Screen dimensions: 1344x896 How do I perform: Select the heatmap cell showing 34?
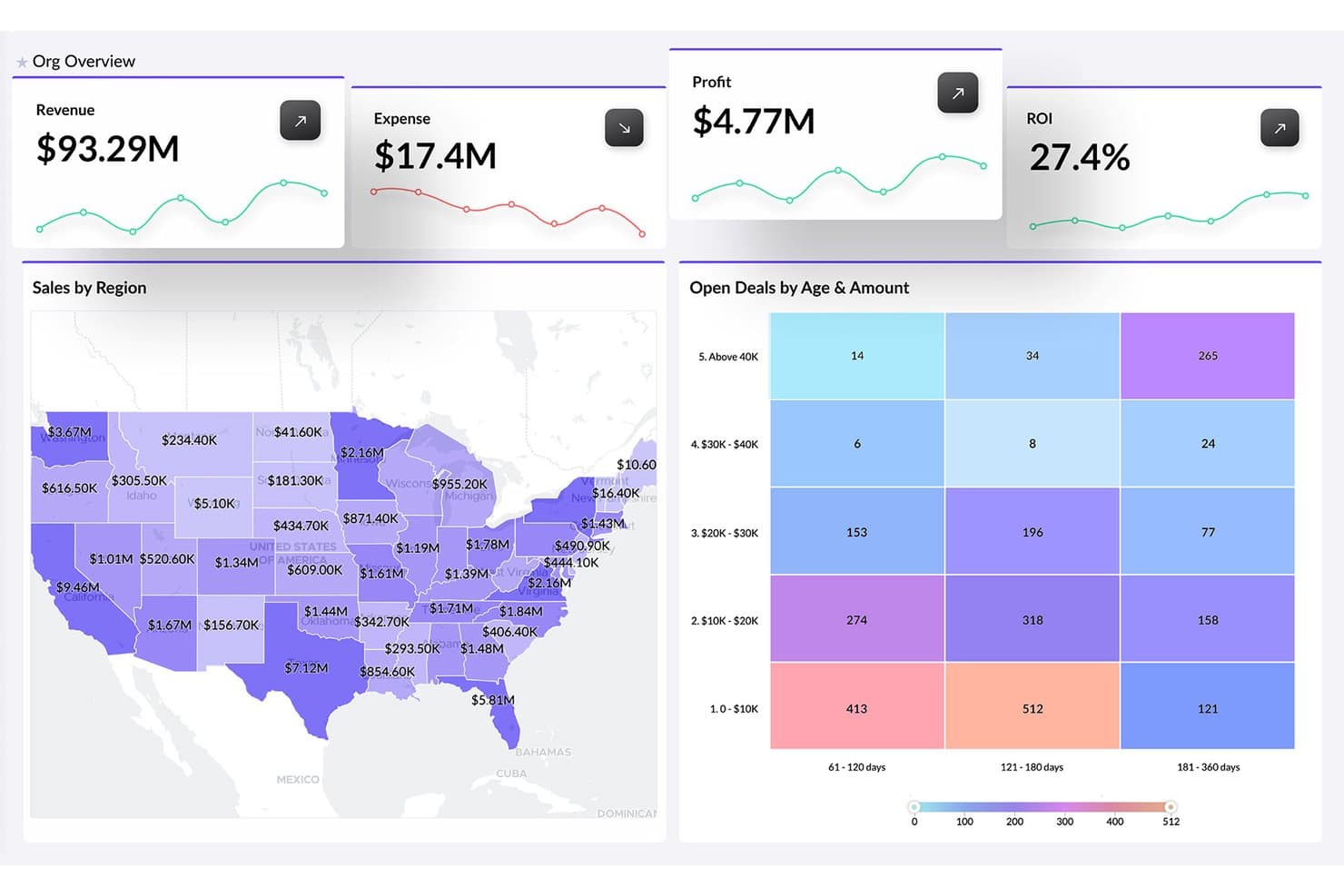[x=1033, y=356]
